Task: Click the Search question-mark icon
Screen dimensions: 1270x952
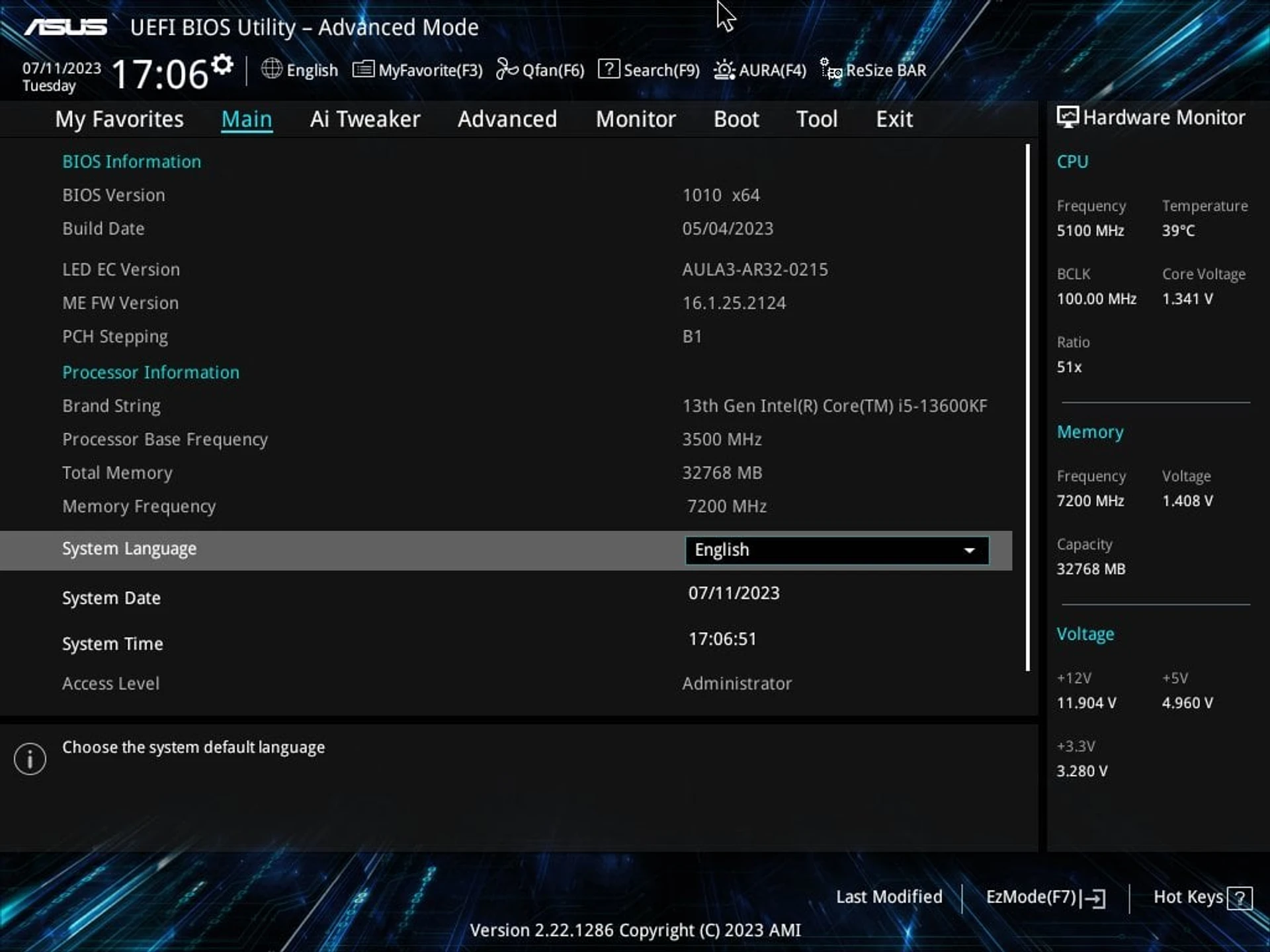Action: [x=609, y=69]
